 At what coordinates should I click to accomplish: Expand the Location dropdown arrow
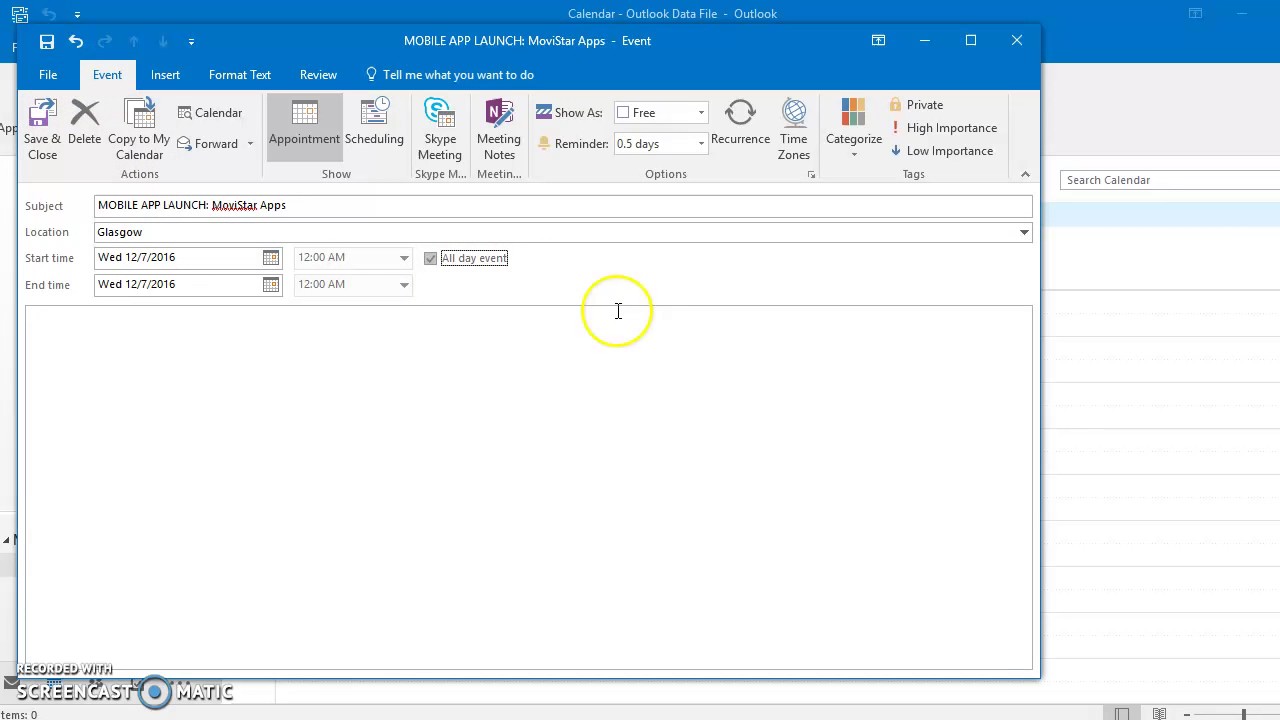point(1024,232)
